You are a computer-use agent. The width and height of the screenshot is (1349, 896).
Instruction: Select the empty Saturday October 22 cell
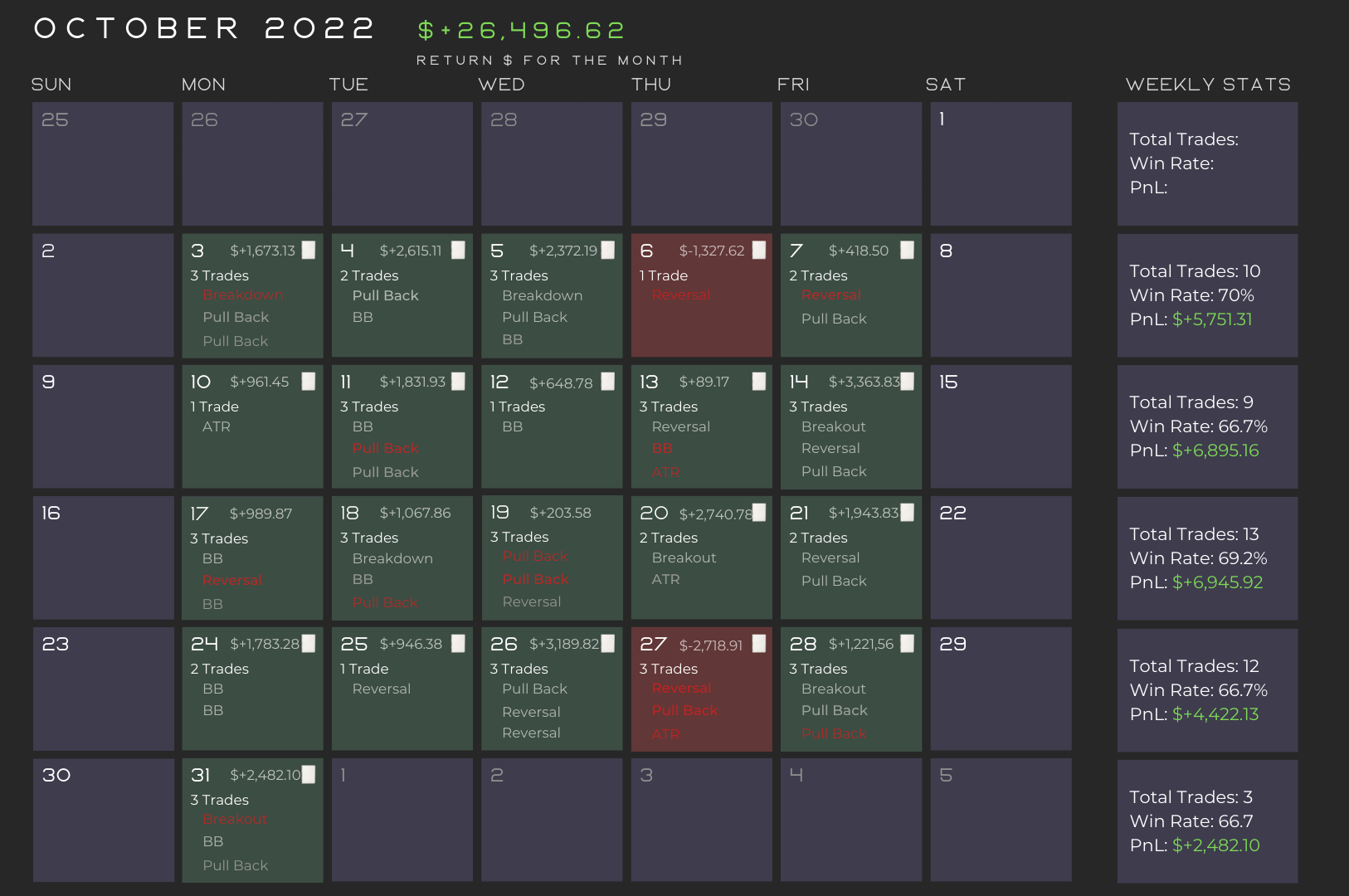click(1001, 558)
